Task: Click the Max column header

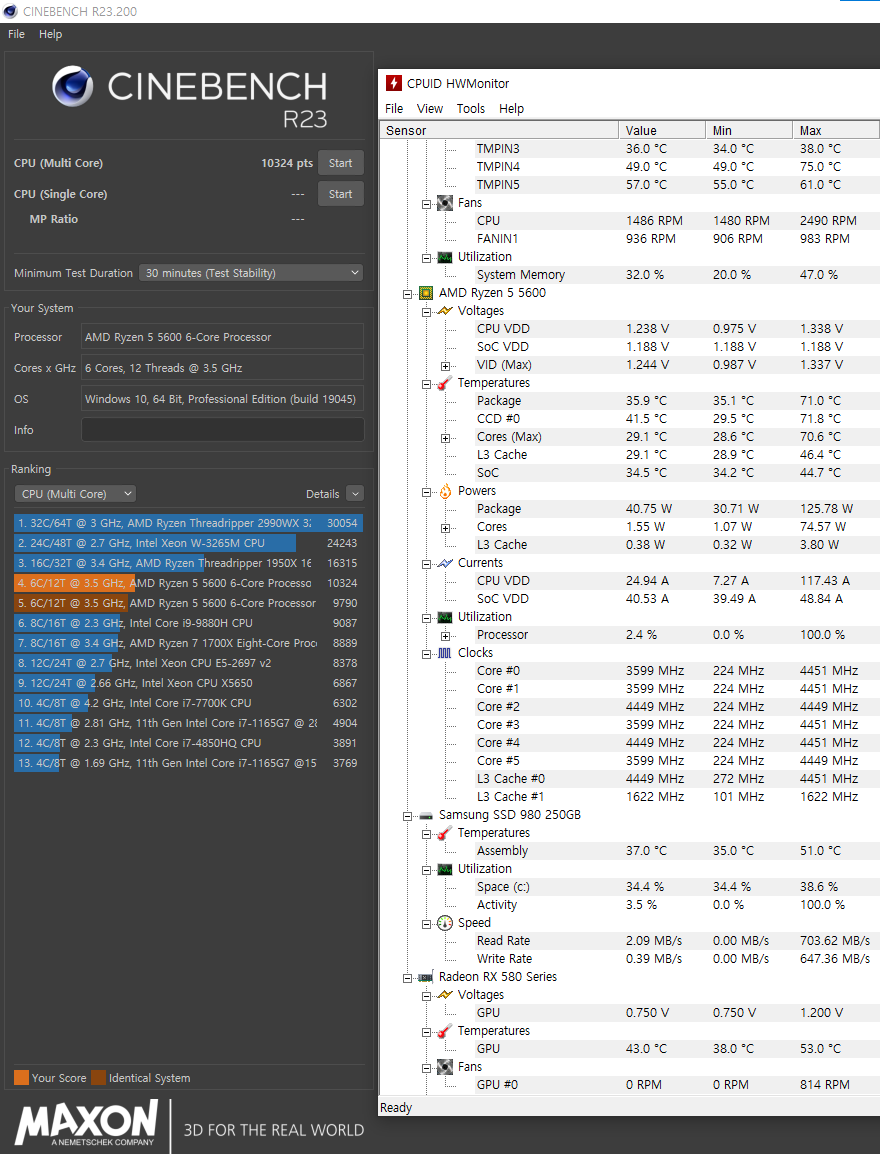Action: (836, 130)
